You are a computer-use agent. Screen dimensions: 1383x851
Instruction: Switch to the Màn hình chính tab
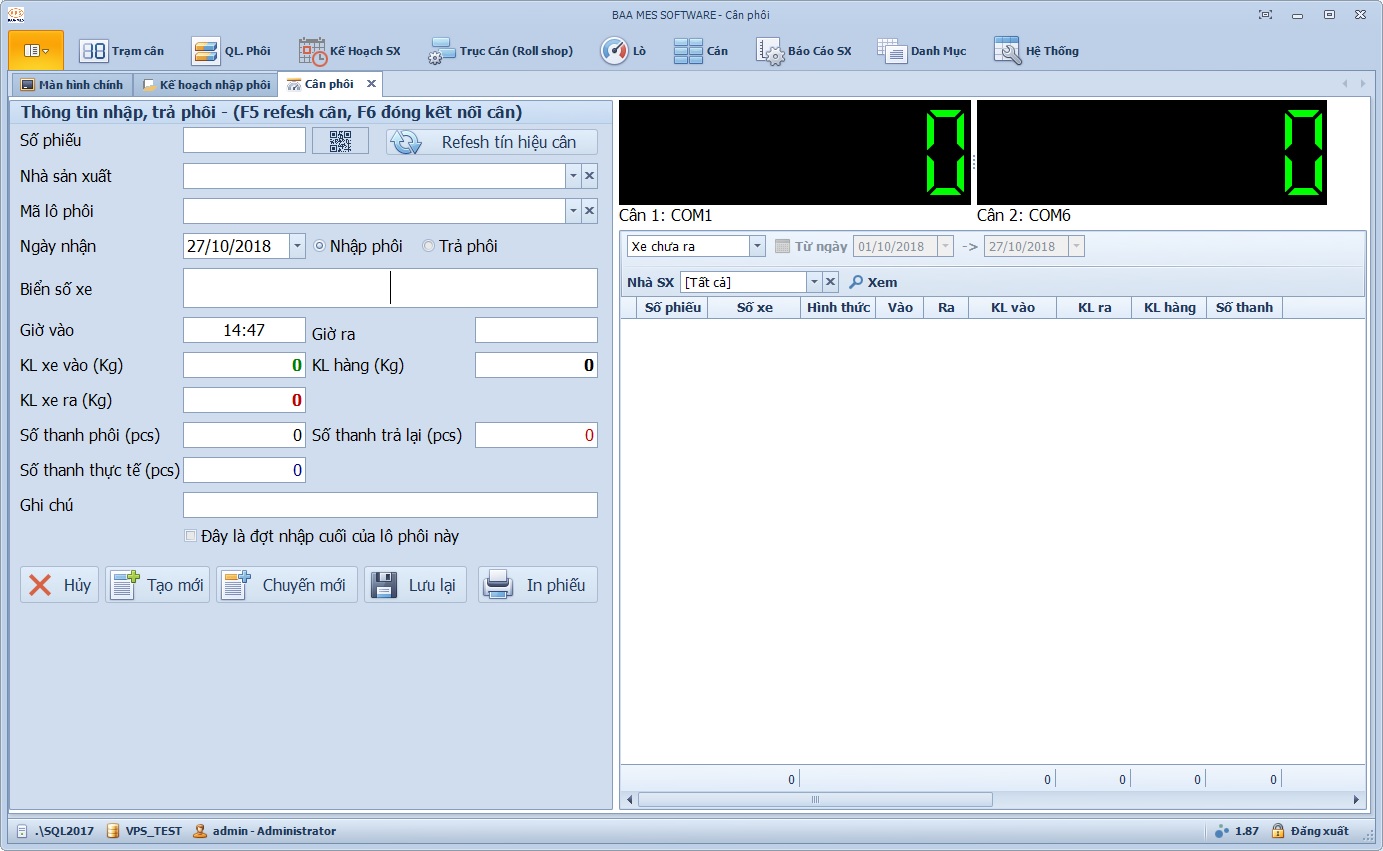pos(71,85)
